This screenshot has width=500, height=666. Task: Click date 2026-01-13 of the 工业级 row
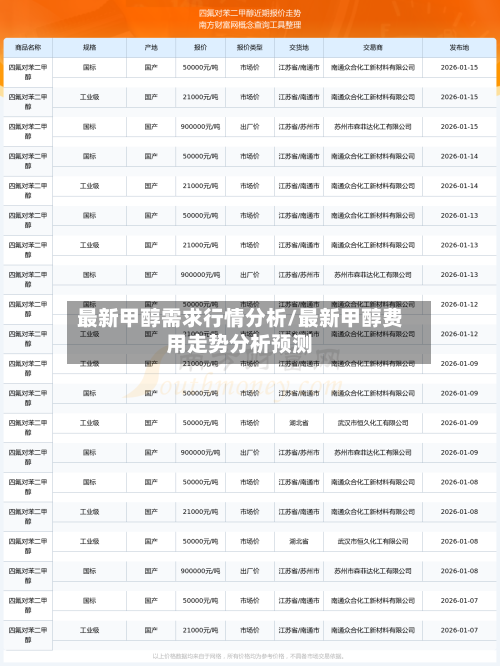pos(459,245)
